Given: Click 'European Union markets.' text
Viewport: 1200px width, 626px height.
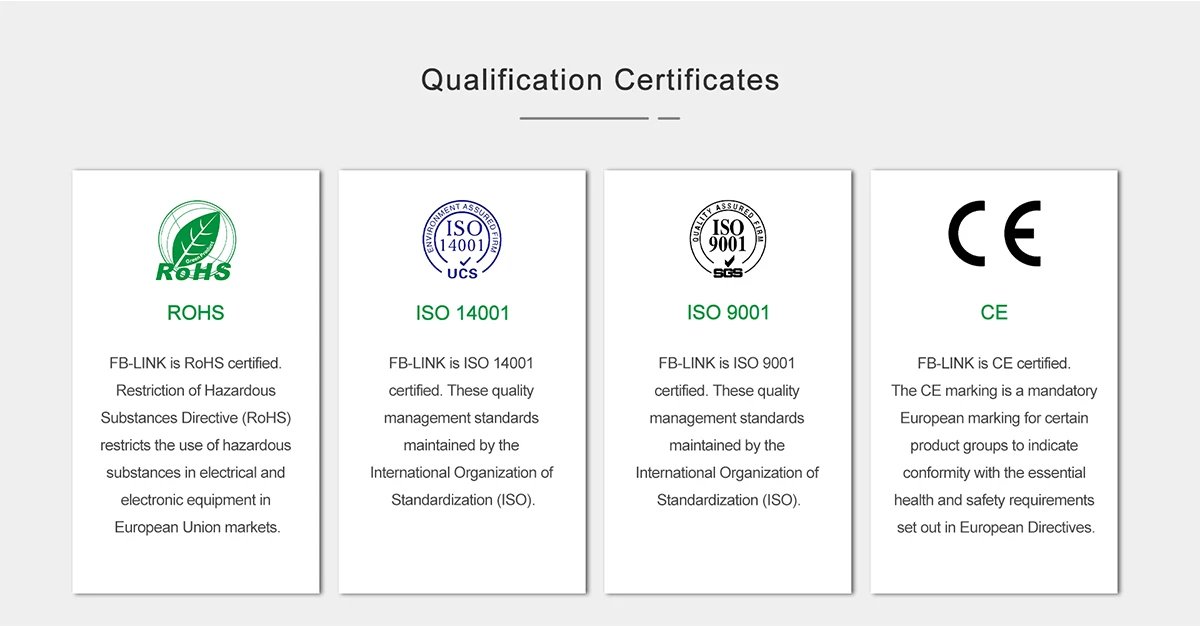Looking at the screenshot, I should (197, 527).
